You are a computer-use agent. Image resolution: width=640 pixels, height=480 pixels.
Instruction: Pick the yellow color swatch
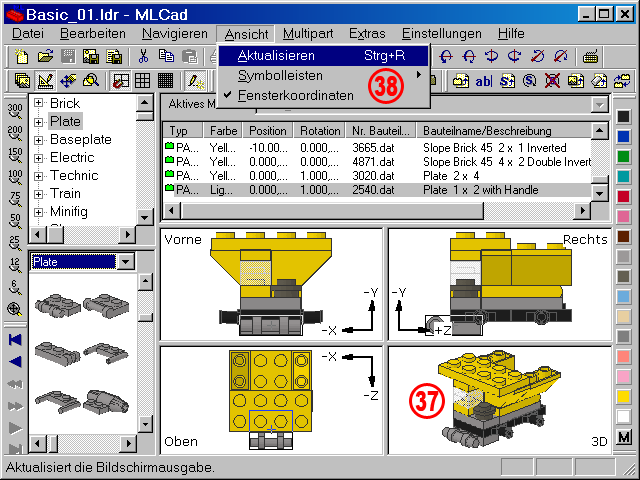(x=623, y=396)
